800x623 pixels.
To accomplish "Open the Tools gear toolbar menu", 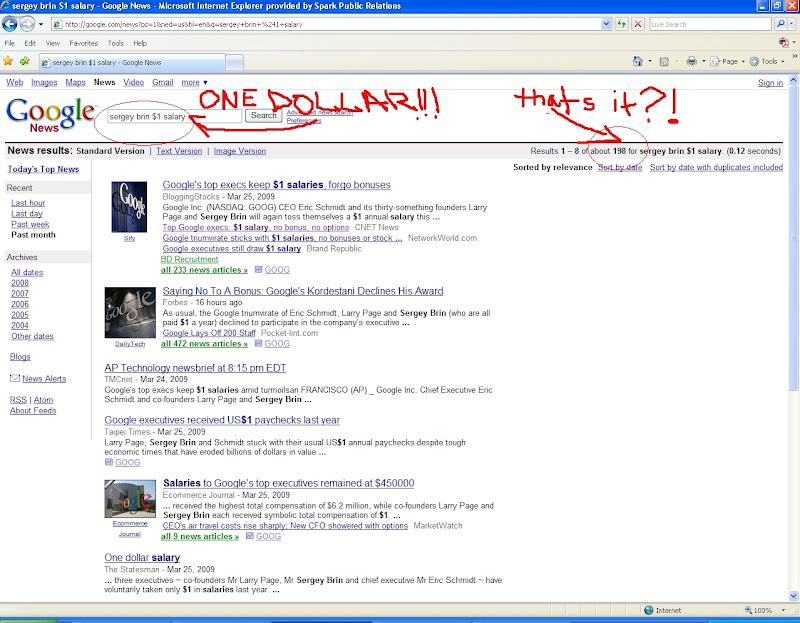I will [767, 61].
